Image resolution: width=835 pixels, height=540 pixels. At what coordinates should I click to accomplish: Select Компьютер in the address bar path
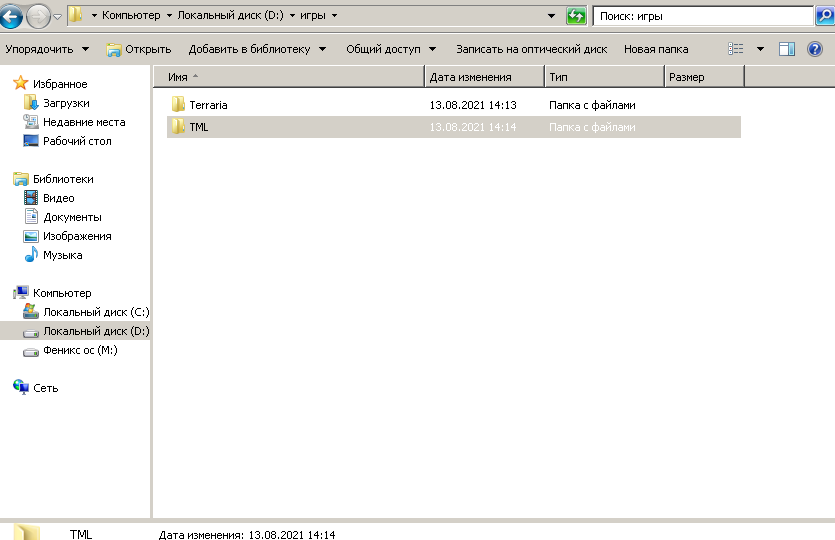click(x=131, y=15)
